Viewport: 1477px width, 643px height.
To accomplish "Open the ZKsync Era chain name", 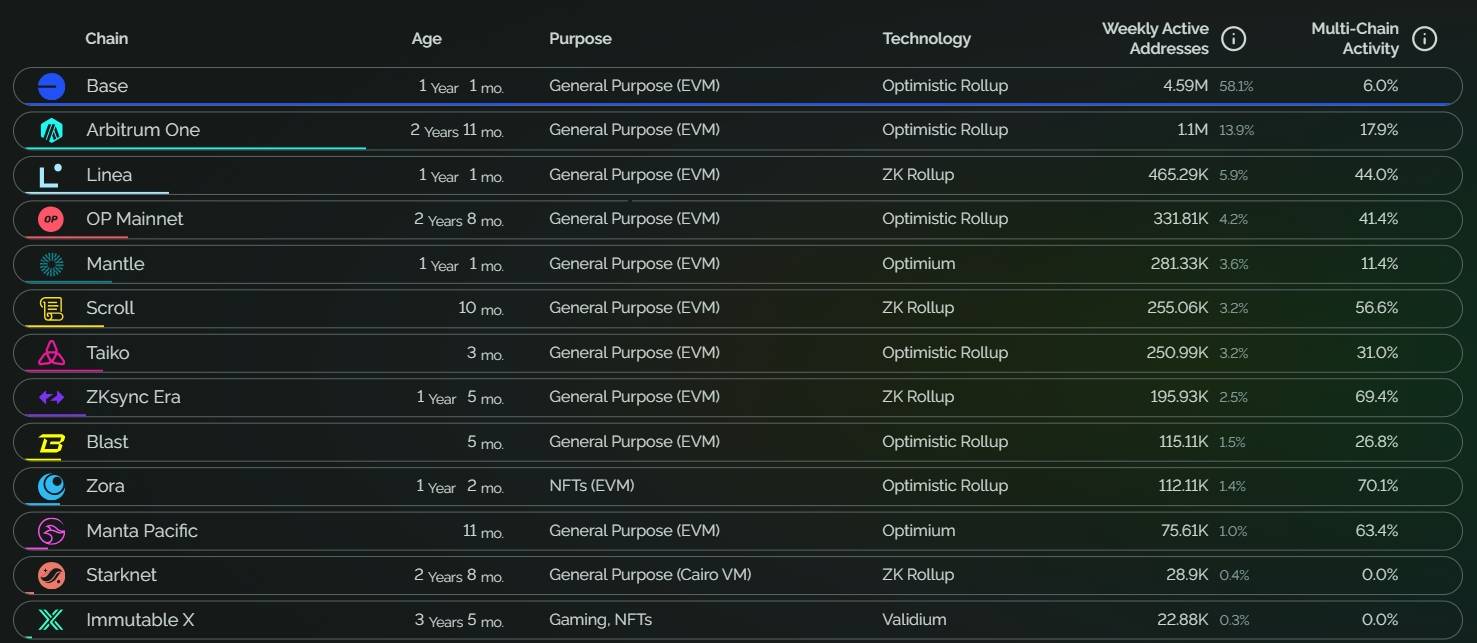I will point(134,397).
